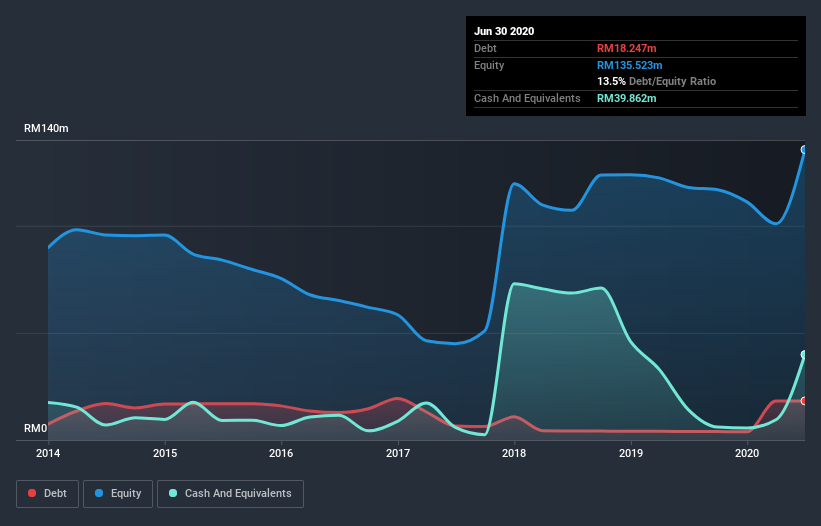
Task: Click the RM18.247m debt value
Action: 627,48
